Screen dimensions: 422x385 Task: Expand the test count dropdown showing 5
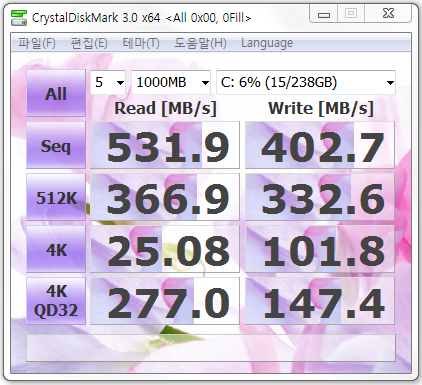[x=108, y=82]
